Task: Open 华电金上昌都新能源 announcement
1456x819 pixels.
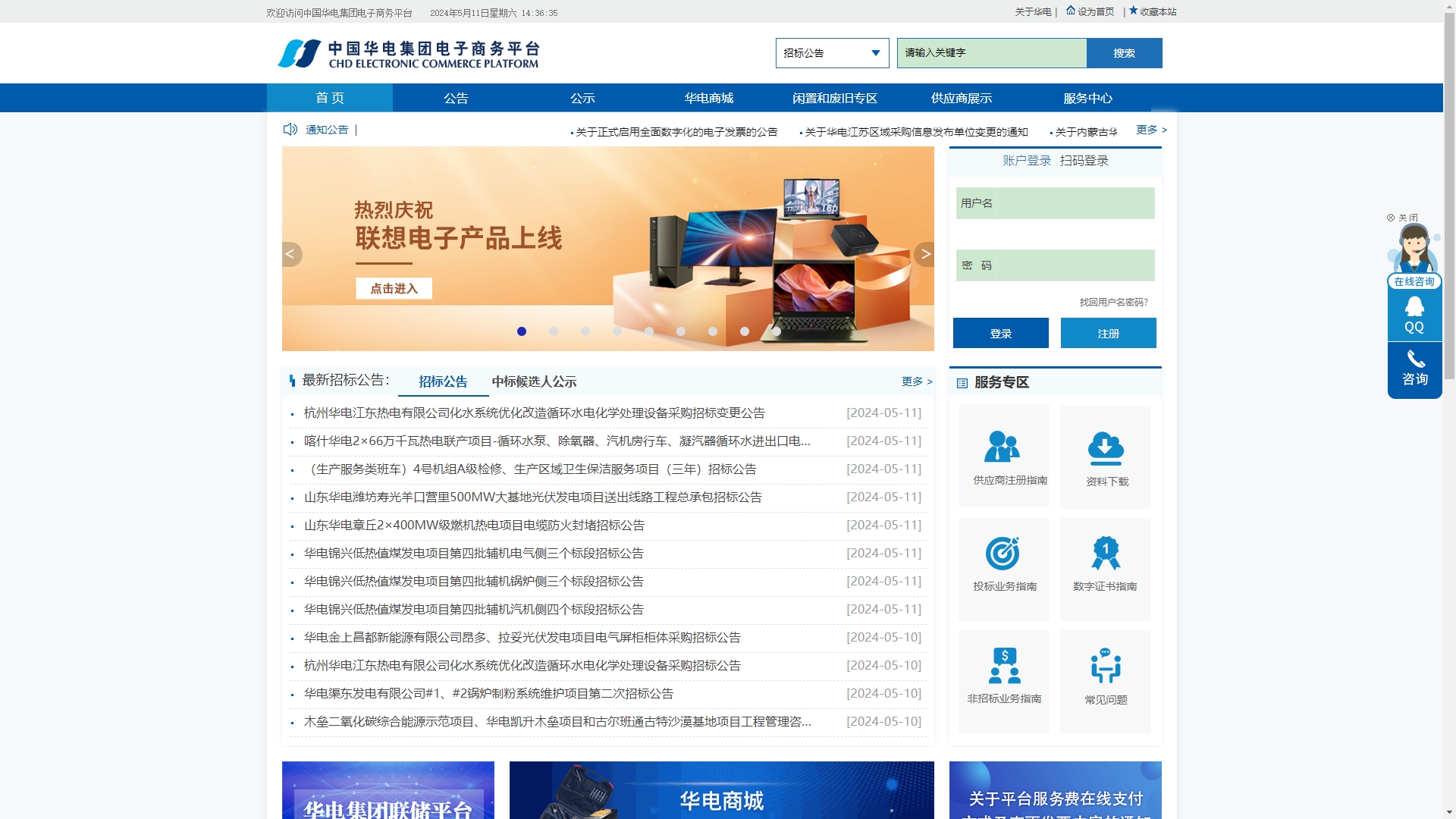Action: [522, 637]
